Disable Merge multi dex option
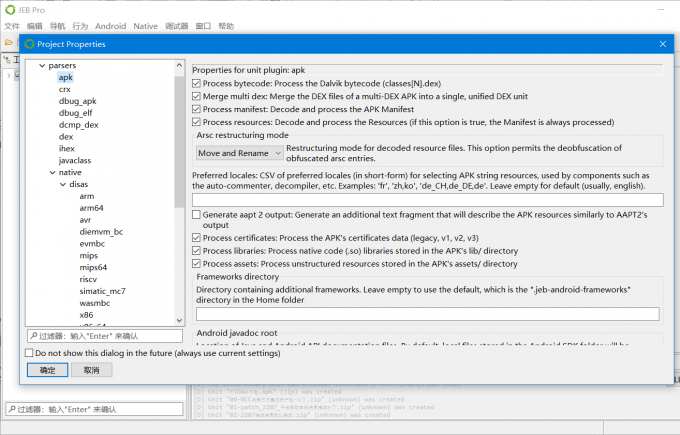The height and width of the screenshot is (435, 680). pos(196,97)
